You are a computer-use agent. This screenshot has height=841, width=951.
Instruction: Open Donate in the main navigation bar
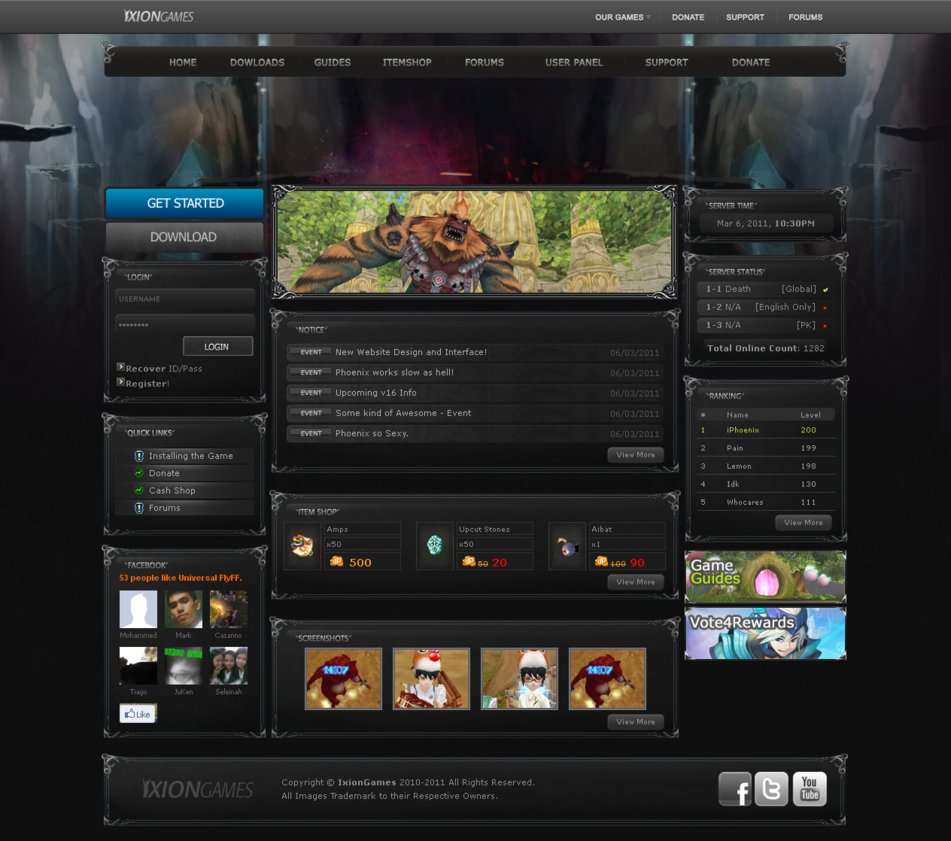[751, 62]
